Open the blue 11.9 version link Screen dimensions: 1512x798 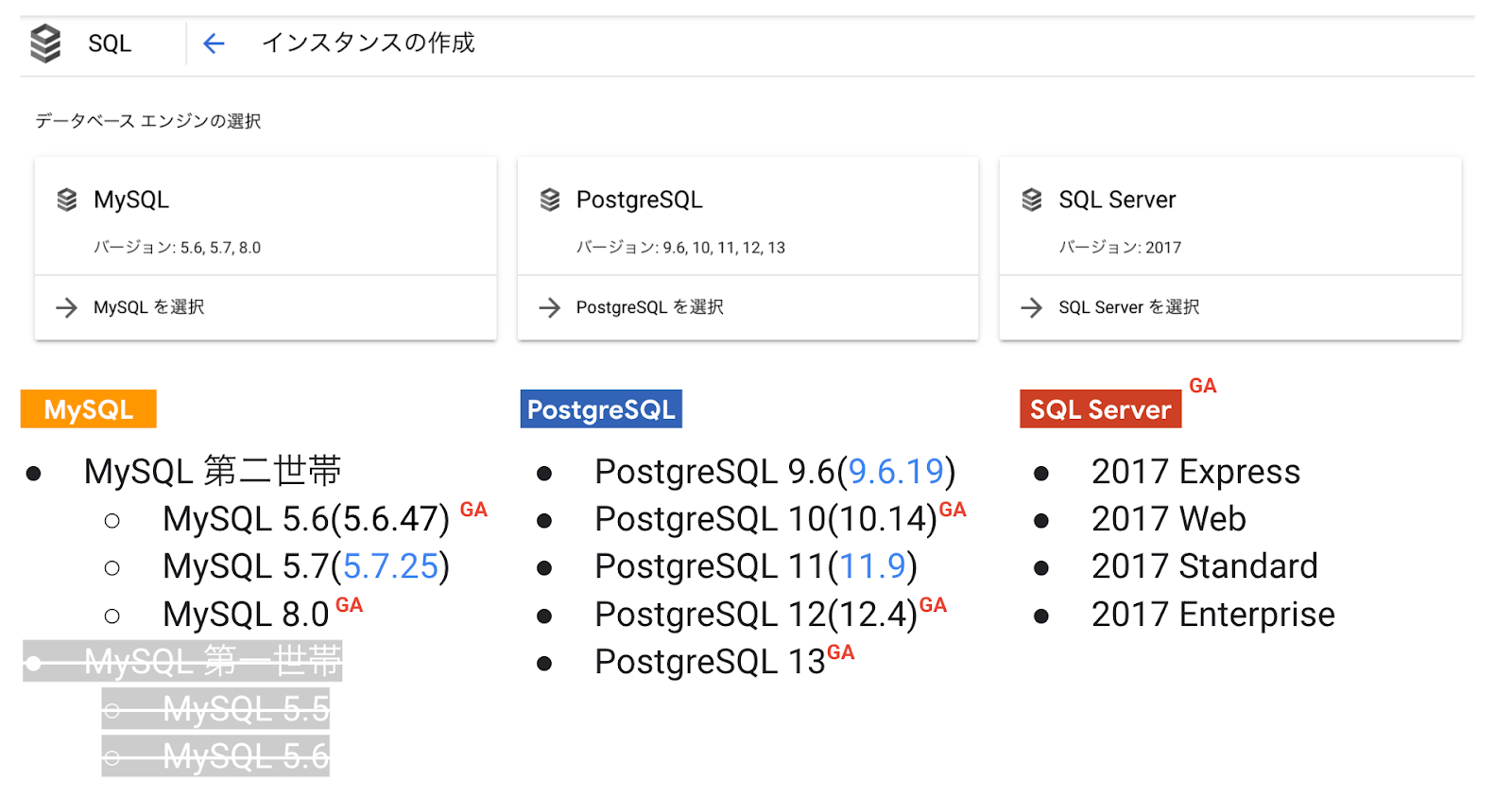pyautogui.click(x=872, y=566)
